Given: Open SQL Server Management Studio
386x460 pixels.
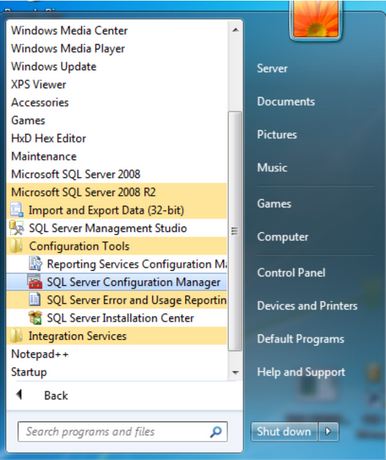Looking at the screenshot, I should click(108, 228).
